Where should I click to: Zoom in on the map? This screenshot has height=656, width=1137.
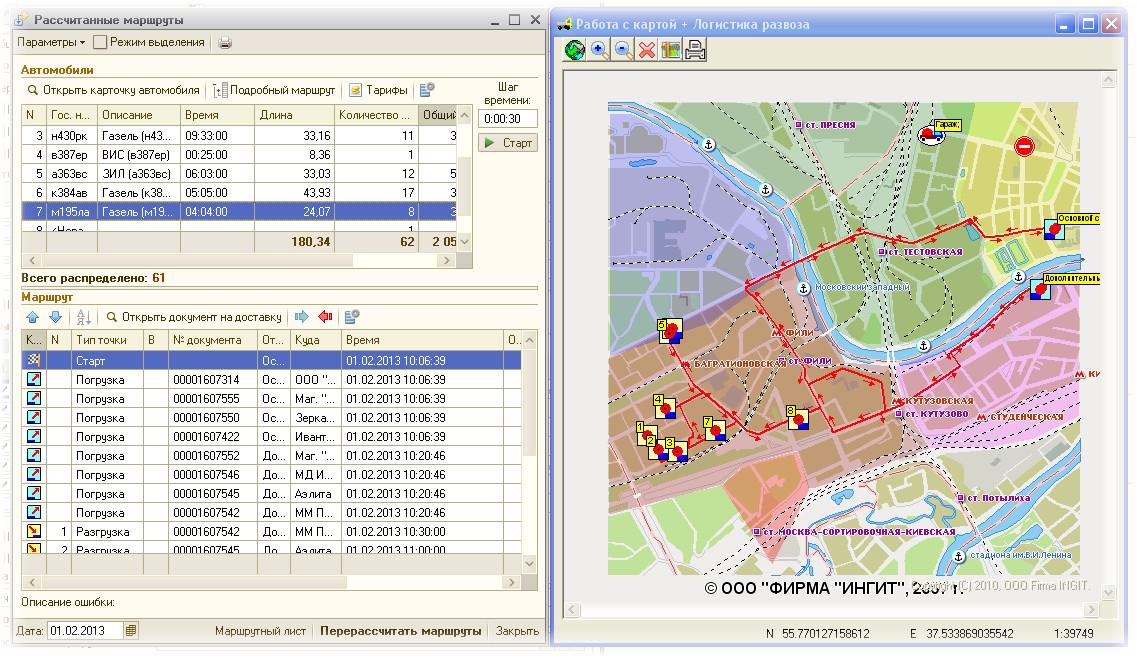coord(599,50)
